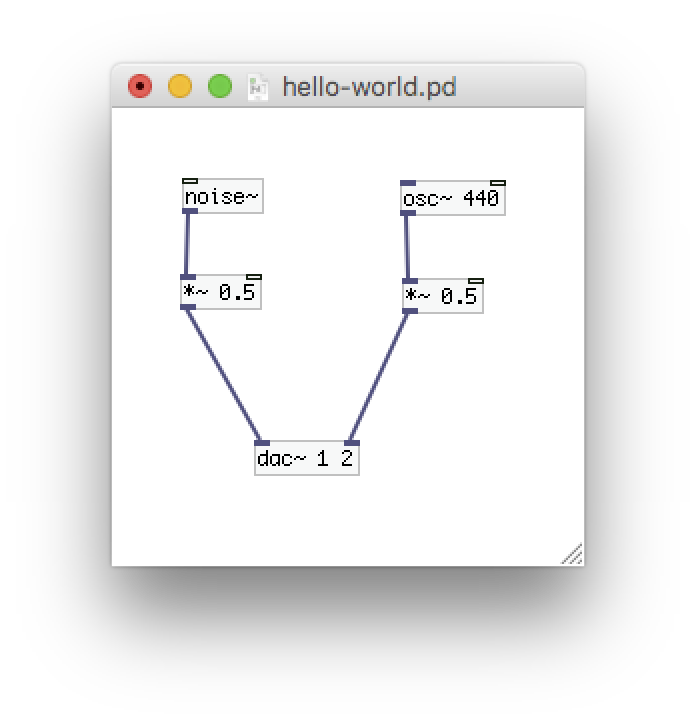
Task: Select the patch cord leaving osc~ 440
Action: (x=406, y=248)
